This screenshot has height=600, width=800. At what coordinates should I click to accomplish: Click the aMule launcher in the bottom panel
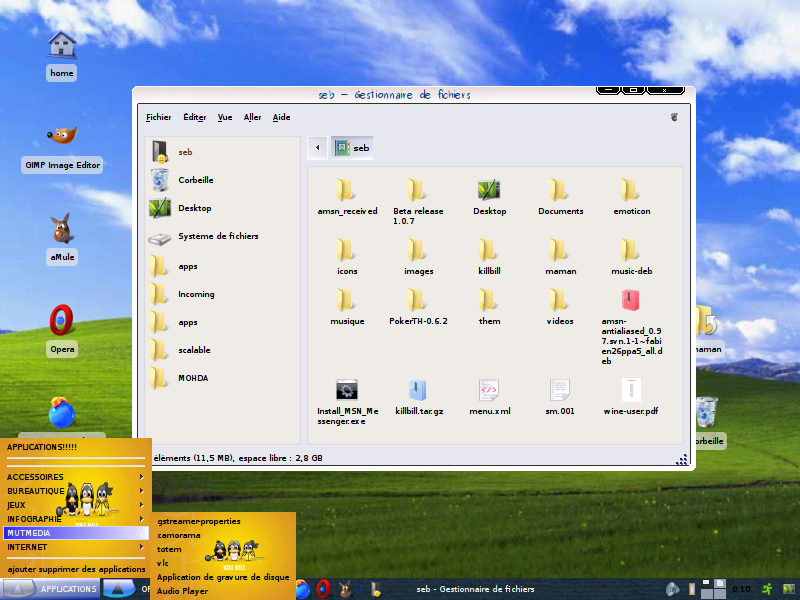[345, 589]
